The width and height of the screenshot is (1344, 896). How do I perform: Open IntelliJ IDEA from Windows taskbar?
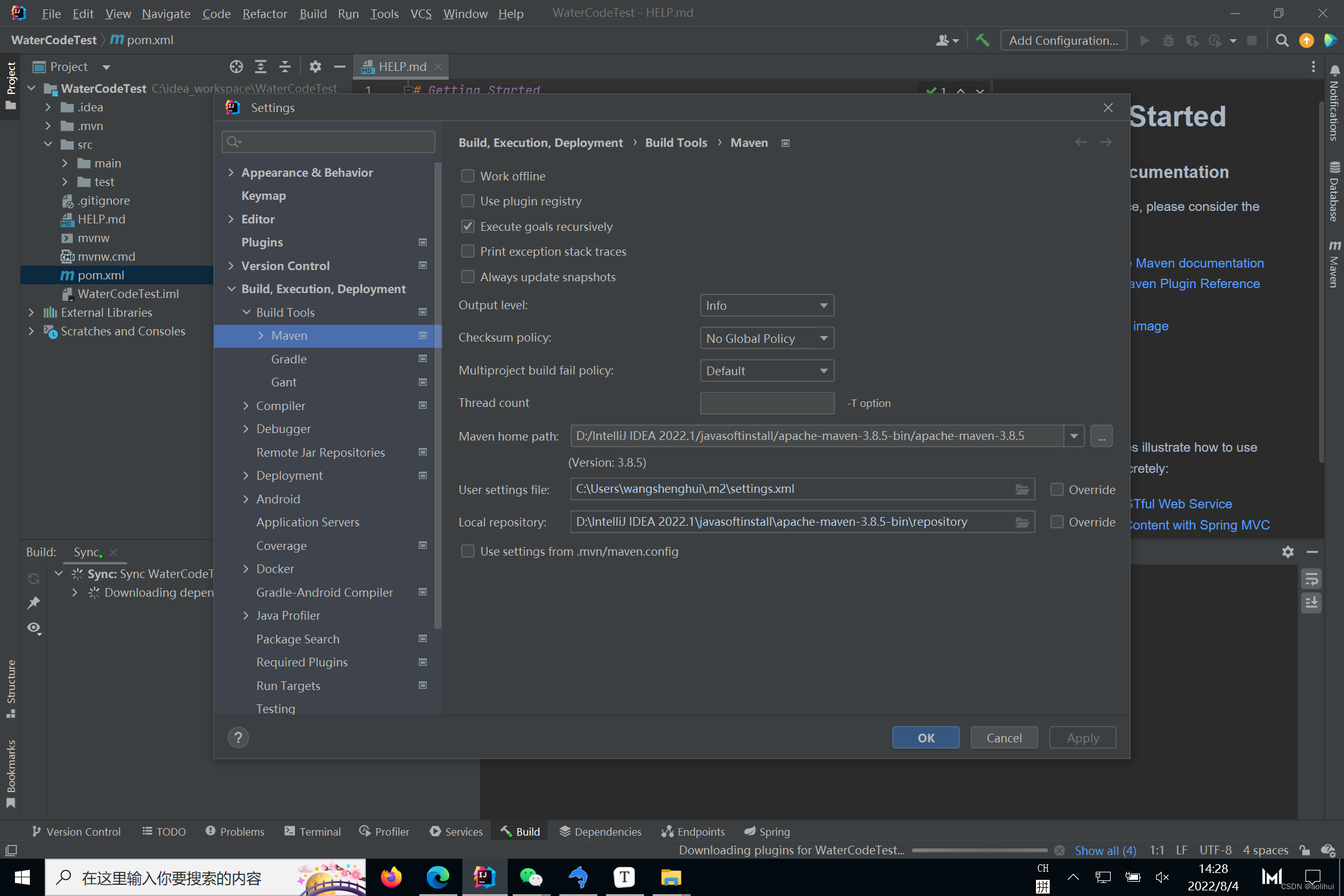pyautogui.click(x=484, y=877)
